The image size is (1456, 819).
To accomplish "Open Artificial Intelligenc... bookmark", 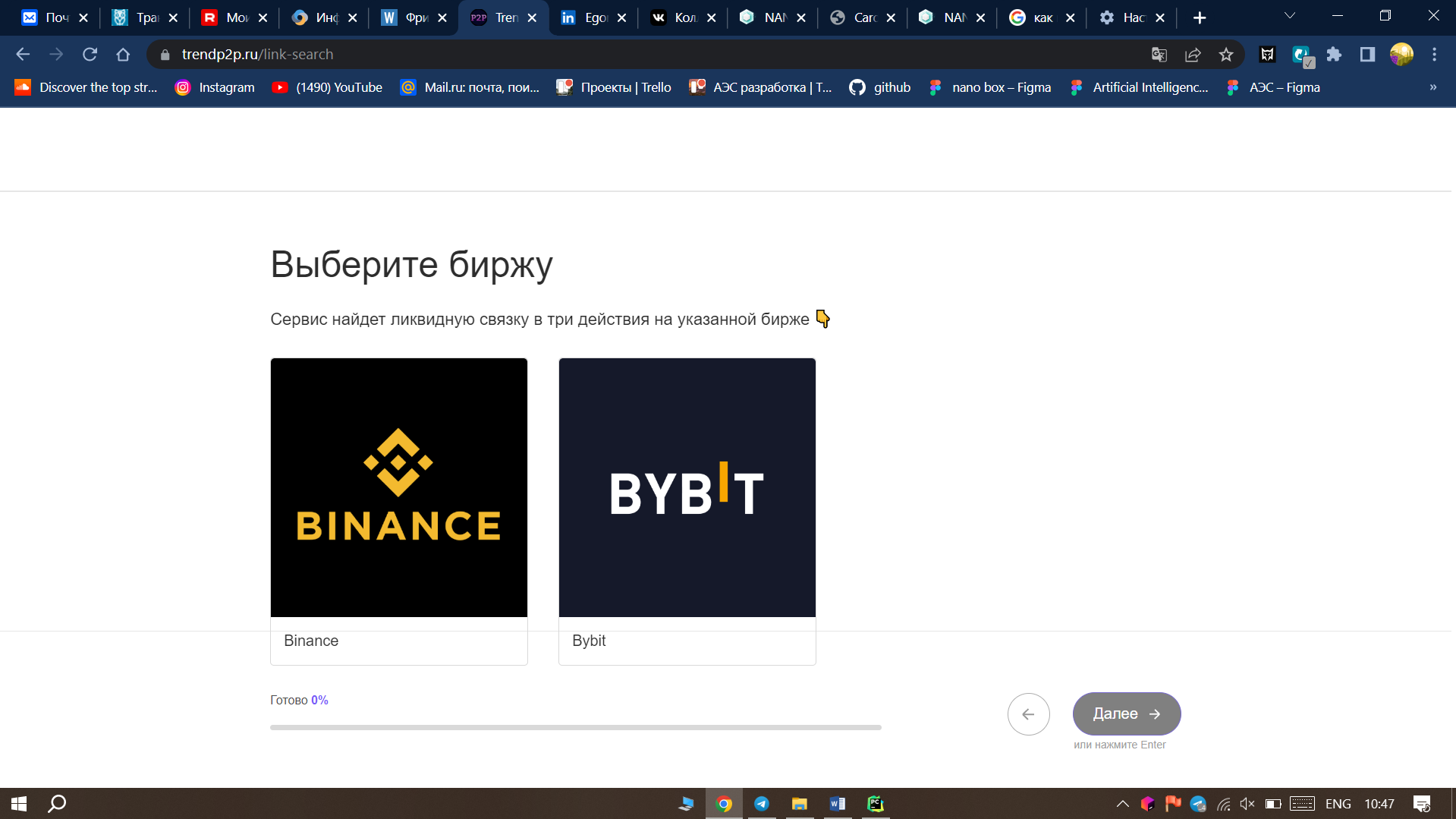I will 1139,87.
